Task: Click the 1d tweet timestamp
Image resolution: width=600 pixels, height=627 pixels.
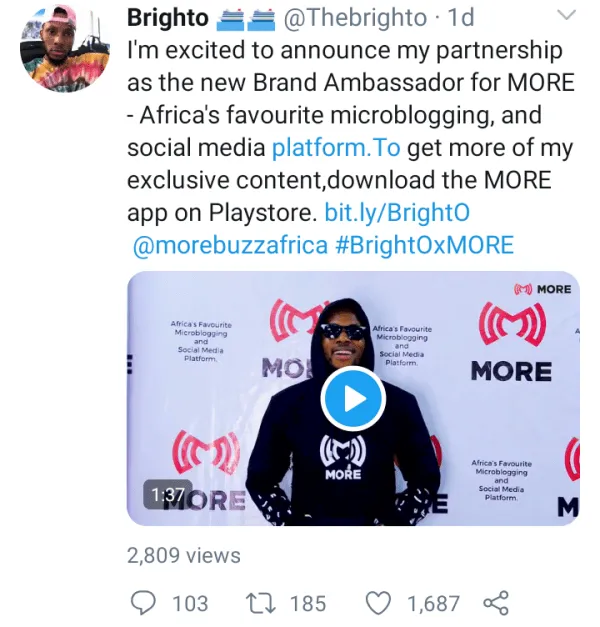Action: 459,17
